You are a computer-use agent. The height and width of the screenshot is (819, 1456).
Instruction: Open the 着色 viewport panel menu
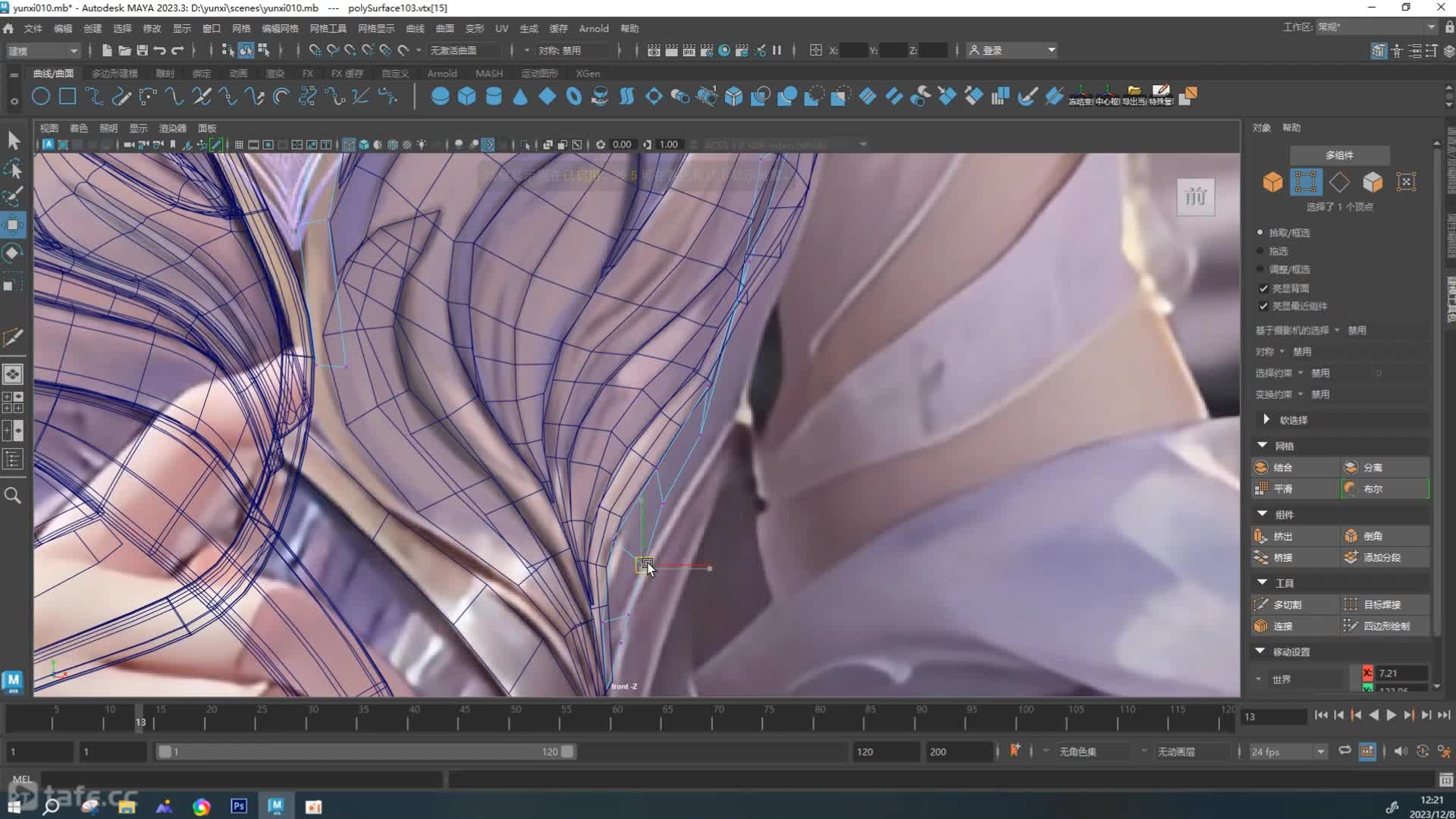[79, 128]
